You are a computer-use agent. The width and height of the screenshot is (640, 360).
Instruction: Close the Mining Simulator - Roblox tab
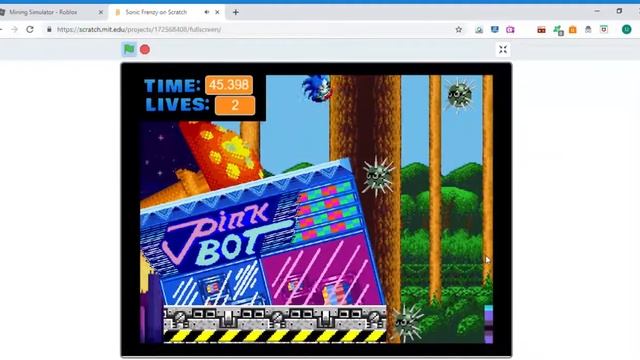pos(101,12)
